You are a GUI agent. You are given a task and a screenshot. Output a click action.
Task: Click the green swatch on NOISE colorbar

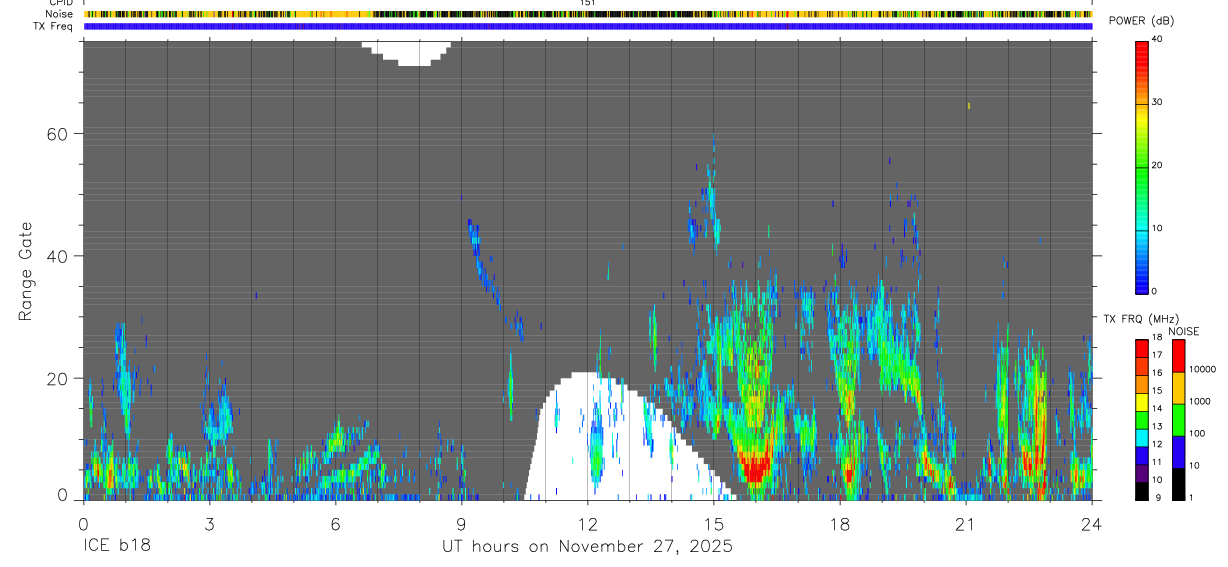click(1179, 420)
